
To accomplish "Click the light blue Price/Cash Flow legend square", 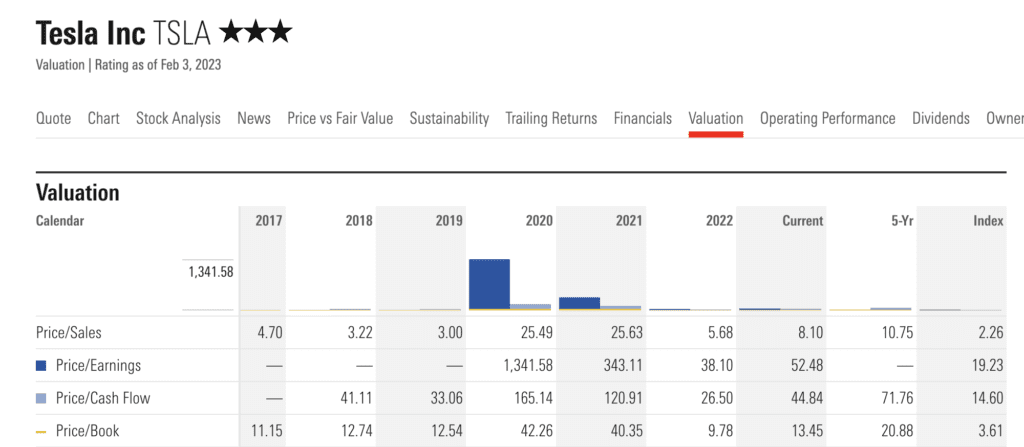I will 41,398.
